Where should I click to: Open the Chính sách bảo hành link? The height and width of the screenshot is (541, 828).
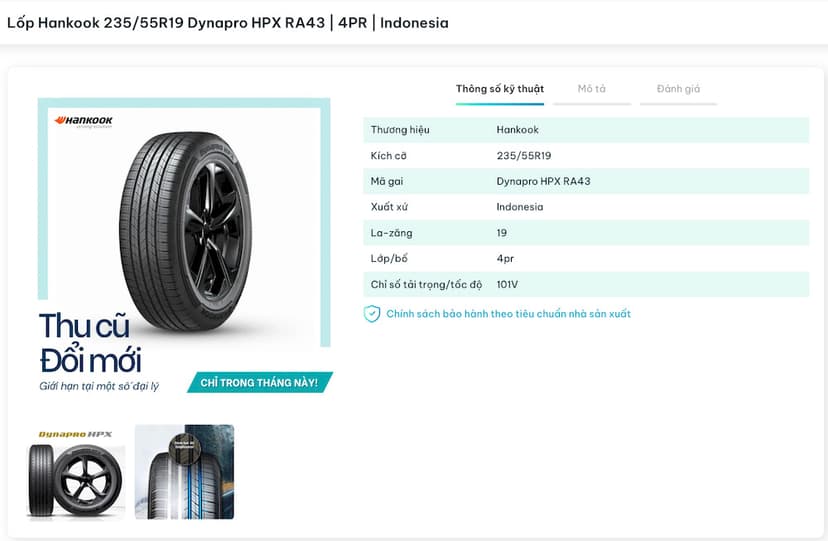coord(509,314)
